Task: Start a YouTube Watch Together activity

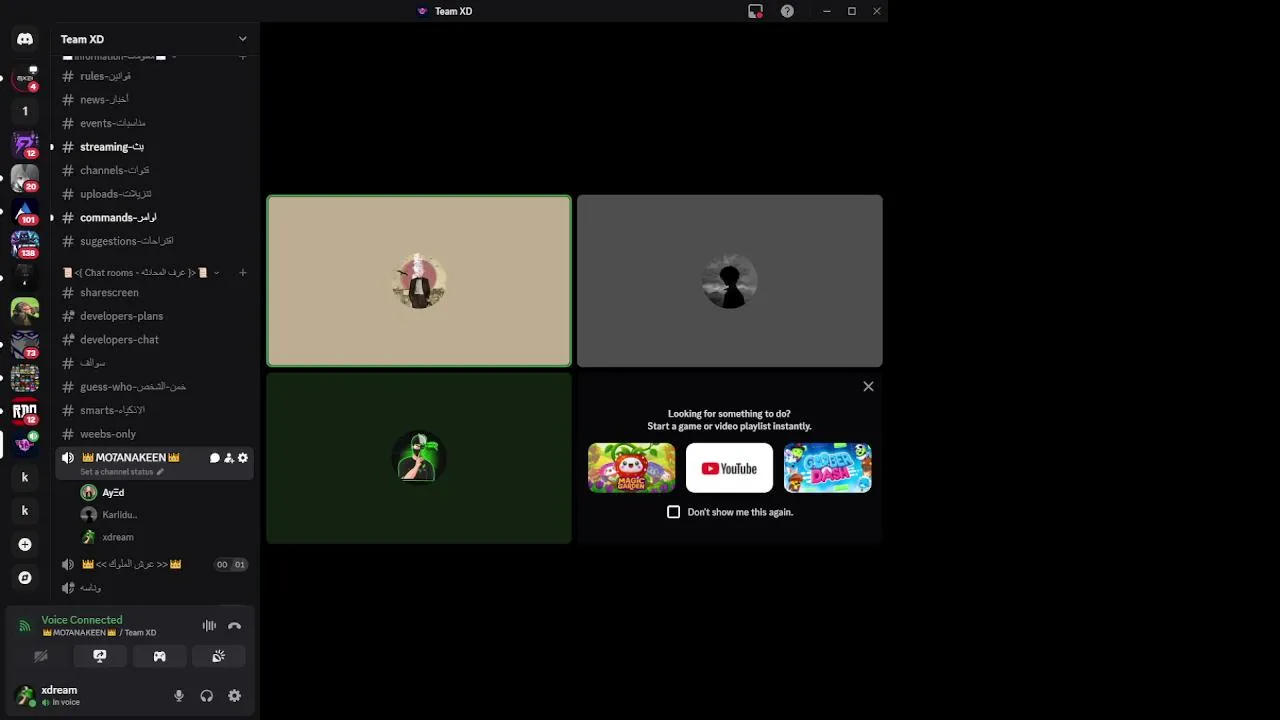Action: pyautogui.click(x=729, y=468)
